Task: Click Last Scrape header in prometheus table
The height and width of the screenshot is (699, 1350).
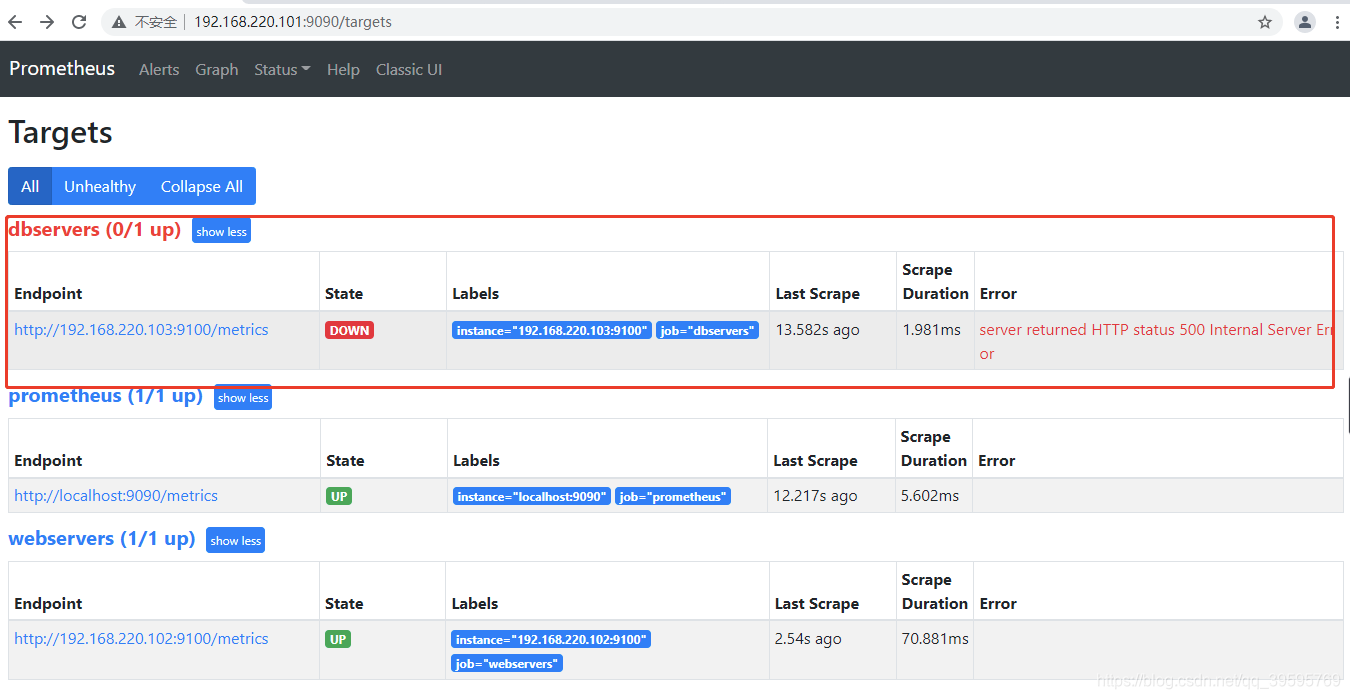Action: point(815,461)
